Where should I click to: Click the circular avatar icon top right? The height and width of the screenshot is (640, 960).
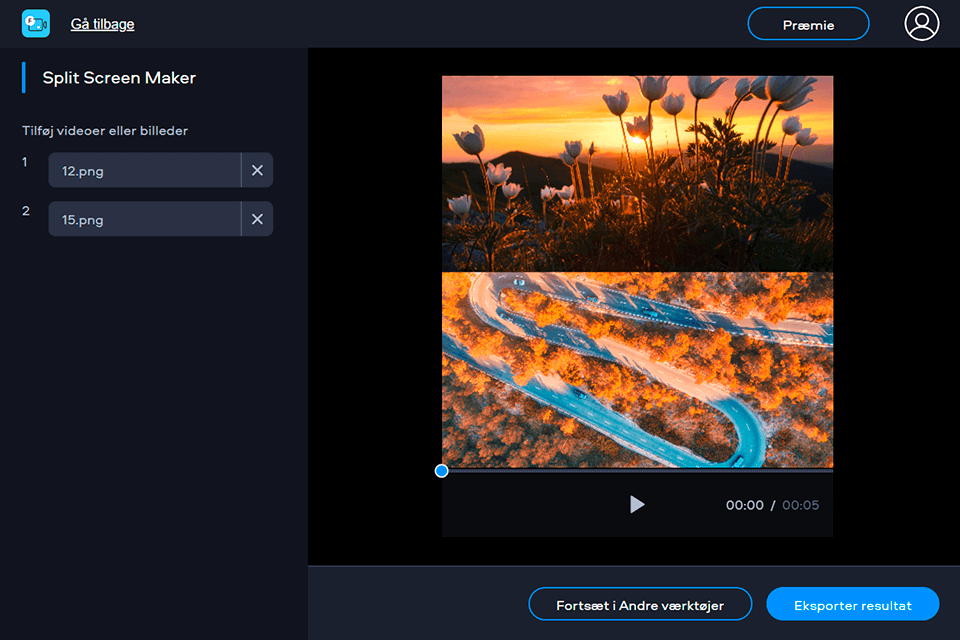point(921,23)
